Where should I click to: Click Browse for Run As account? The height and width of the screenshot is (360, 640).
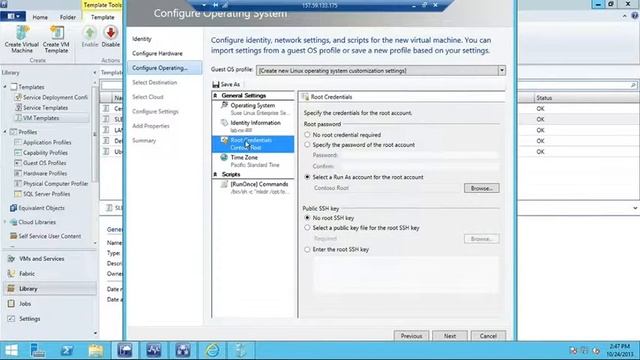(x=482, y=188)
